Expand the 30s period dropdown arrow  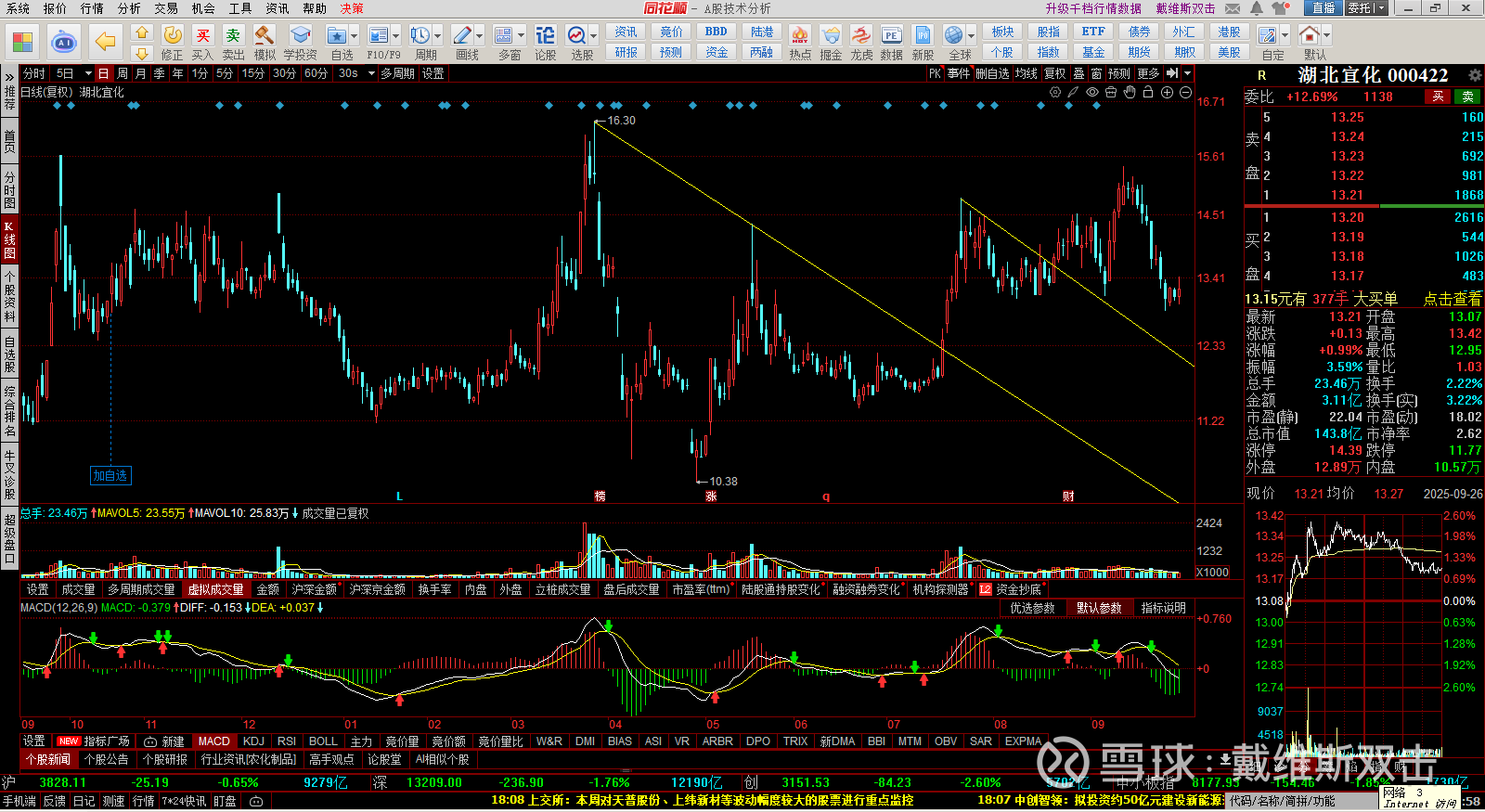click(369, 73)
